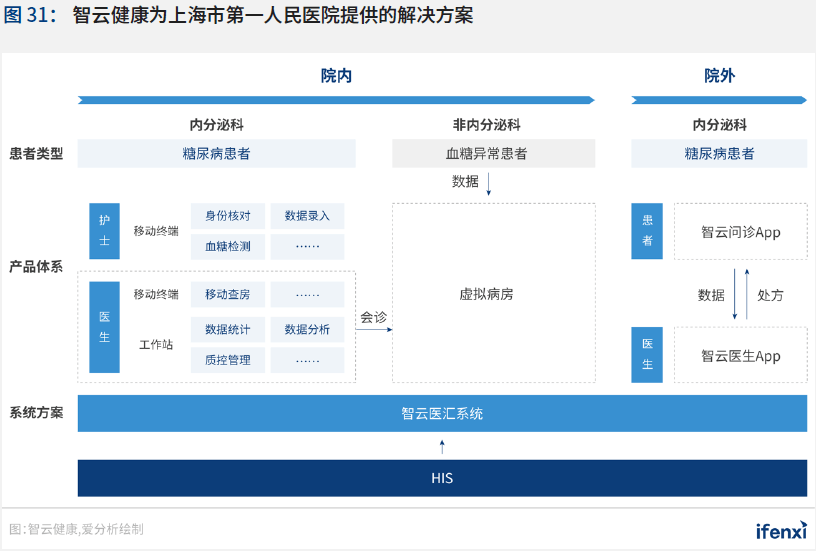Screen dimensions: 816x551
Task: Click the 患者类型 row label
Action: coord(36,153)
